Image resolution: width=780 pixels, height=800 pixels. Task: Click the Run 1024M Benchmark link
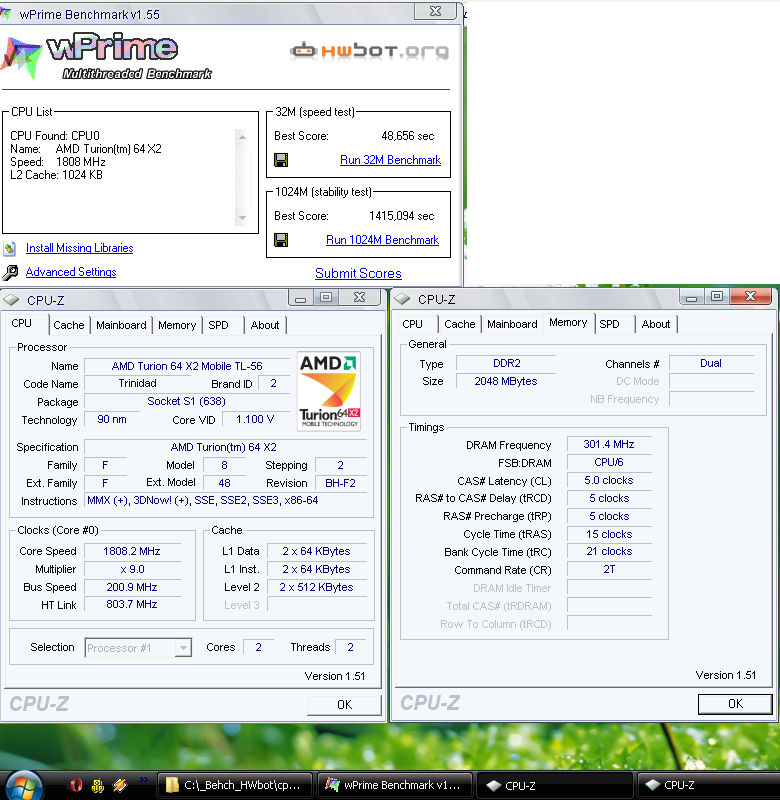tap(382, 240)
